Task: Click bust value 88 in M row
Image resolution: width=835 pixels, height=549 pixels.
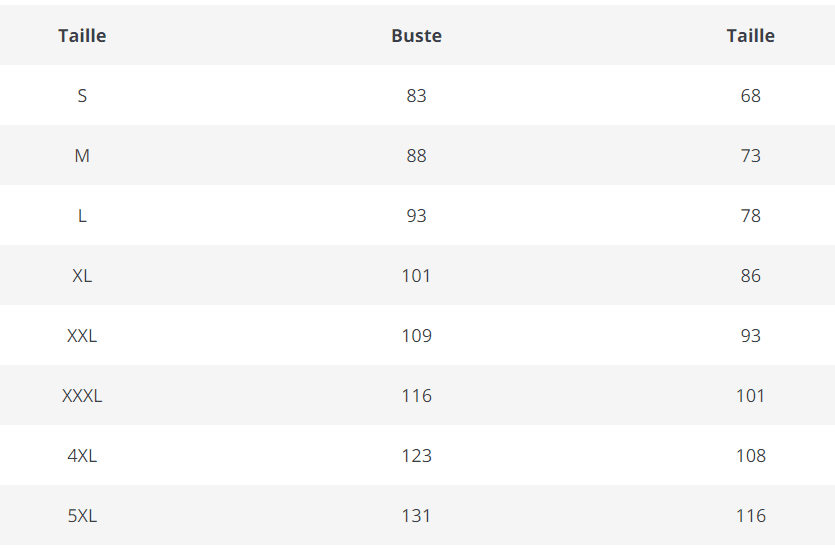Action: (416, 156)
